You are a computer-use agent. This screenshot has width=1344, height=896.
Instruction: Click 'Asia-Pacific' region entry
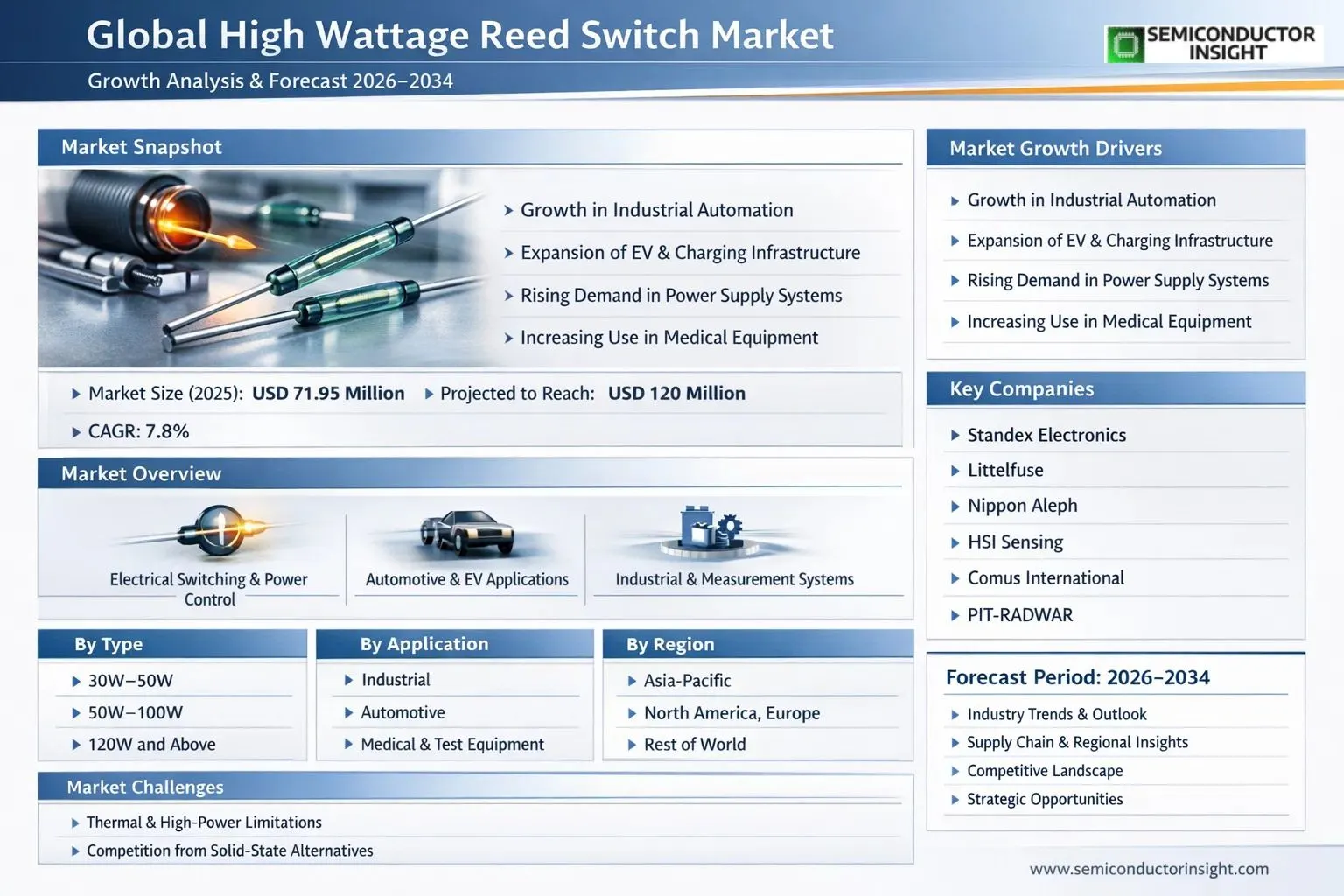point(687,680)
